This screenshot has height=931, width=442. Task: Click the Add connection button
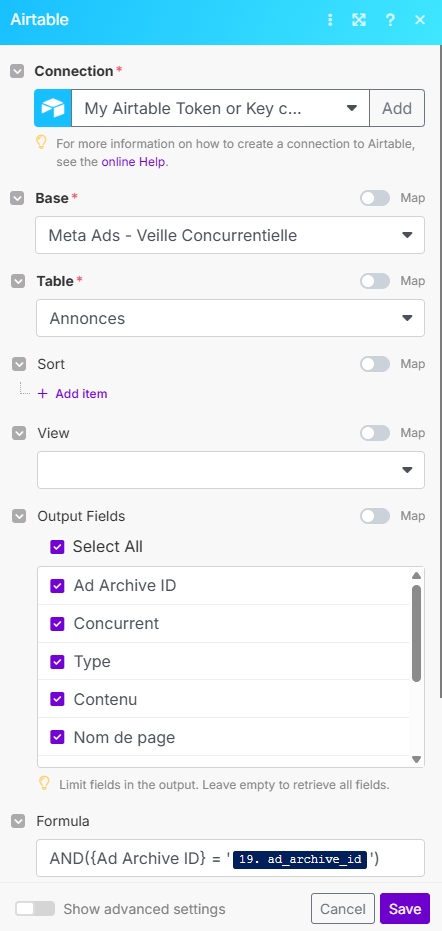coord(397,108)
